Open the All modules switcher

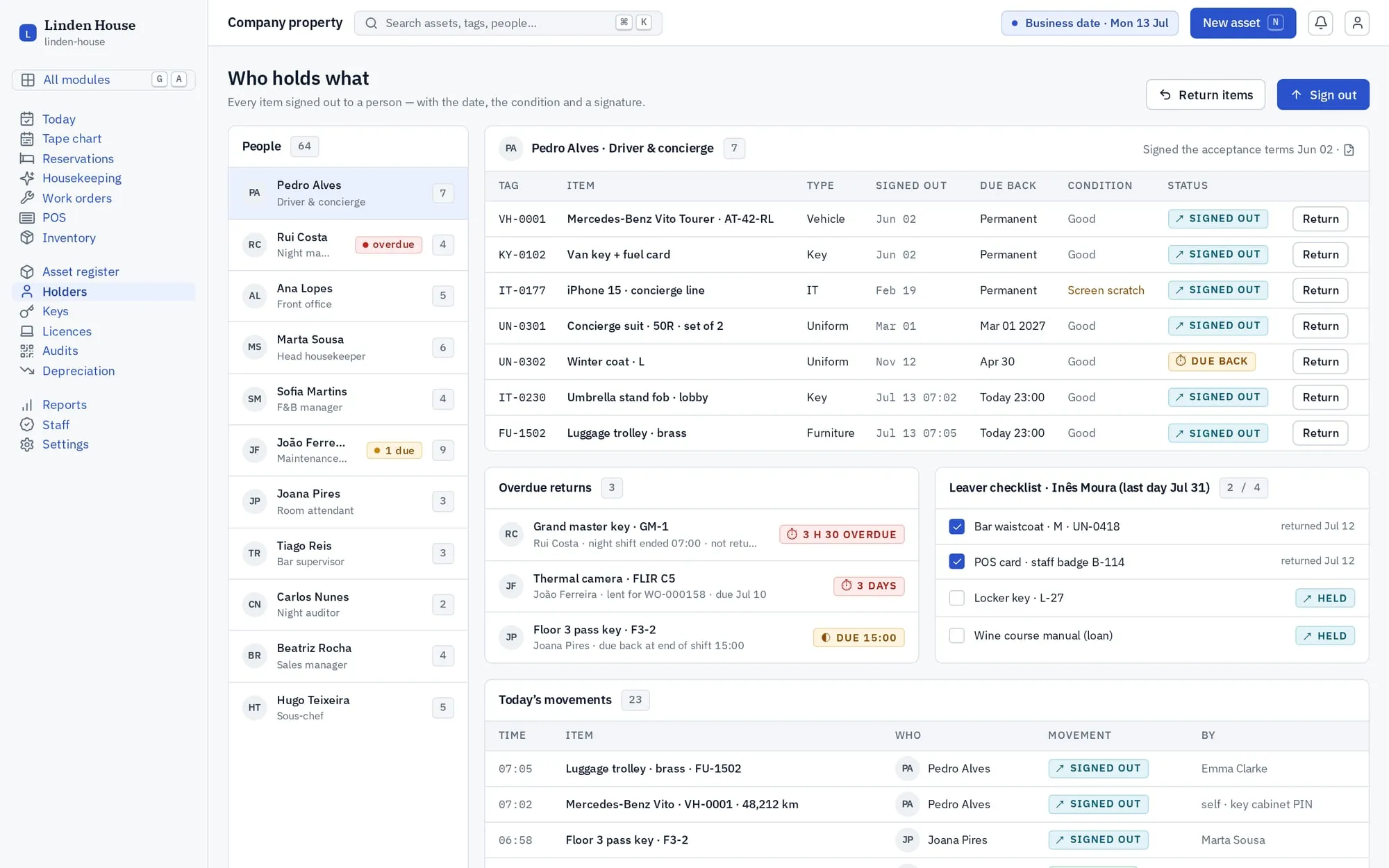tap(103, 80)
